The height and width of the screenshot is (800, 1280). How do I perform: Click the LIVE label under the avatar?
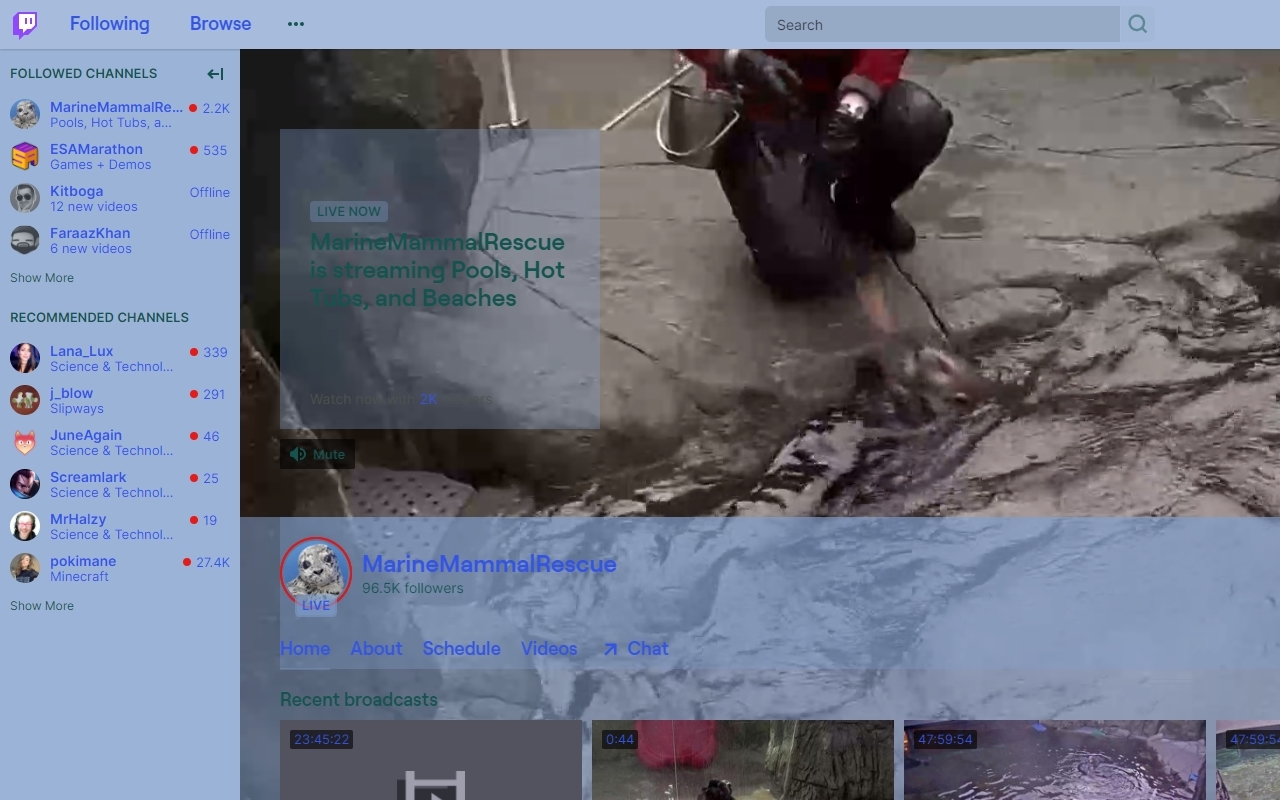(x=316, y=605)
